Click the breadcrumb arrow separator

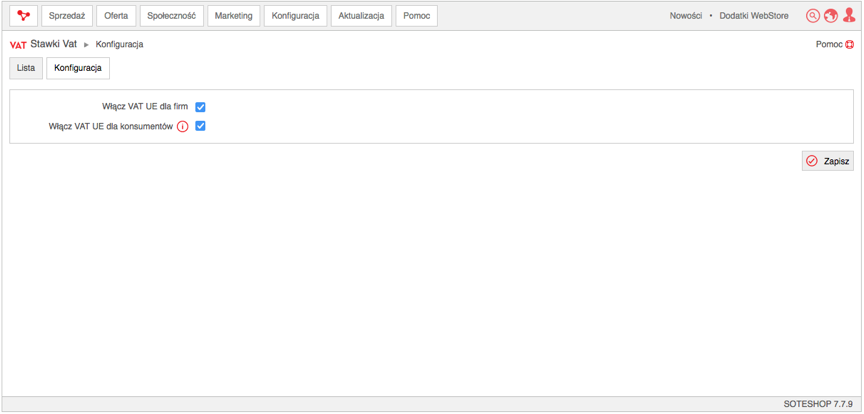tap(87, 45)
